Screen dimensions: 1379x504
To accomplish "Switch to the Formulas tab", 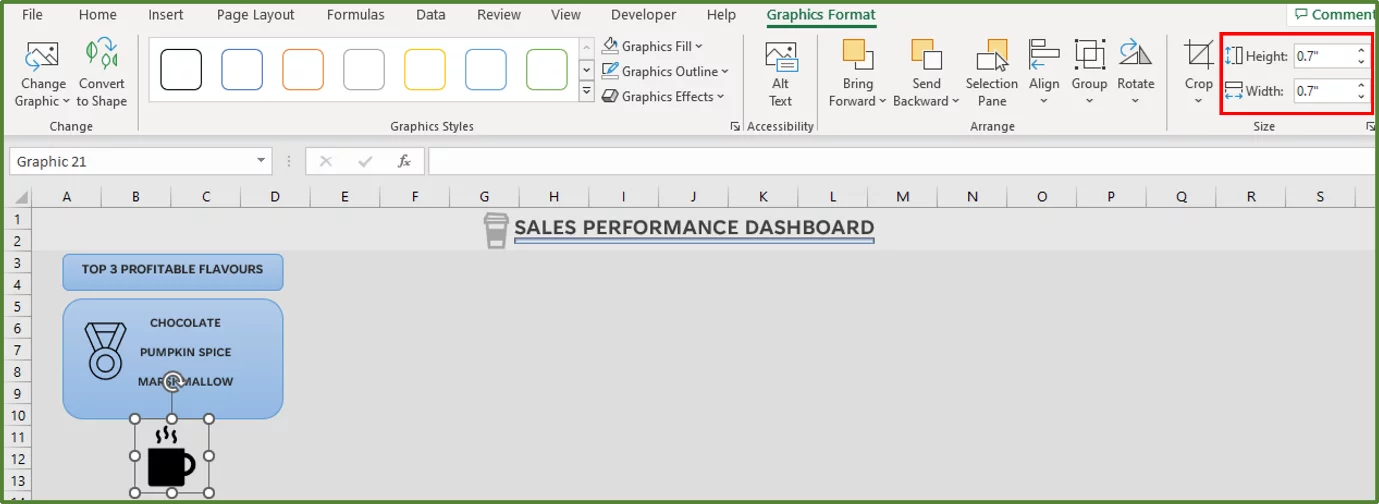I will click(355, 14).
